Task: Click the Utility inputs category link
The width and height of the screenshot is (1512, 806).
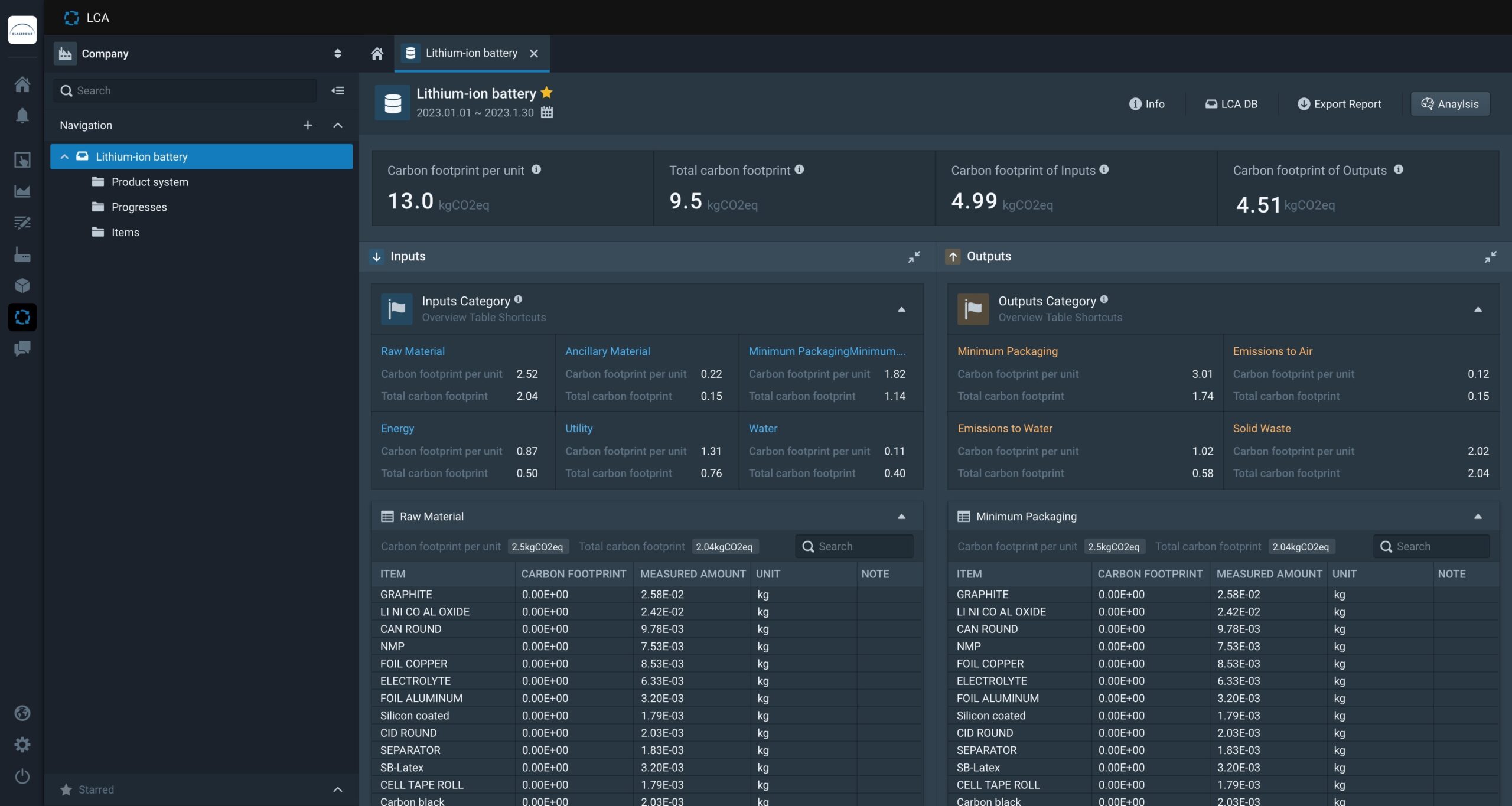Action: point(578,429)
